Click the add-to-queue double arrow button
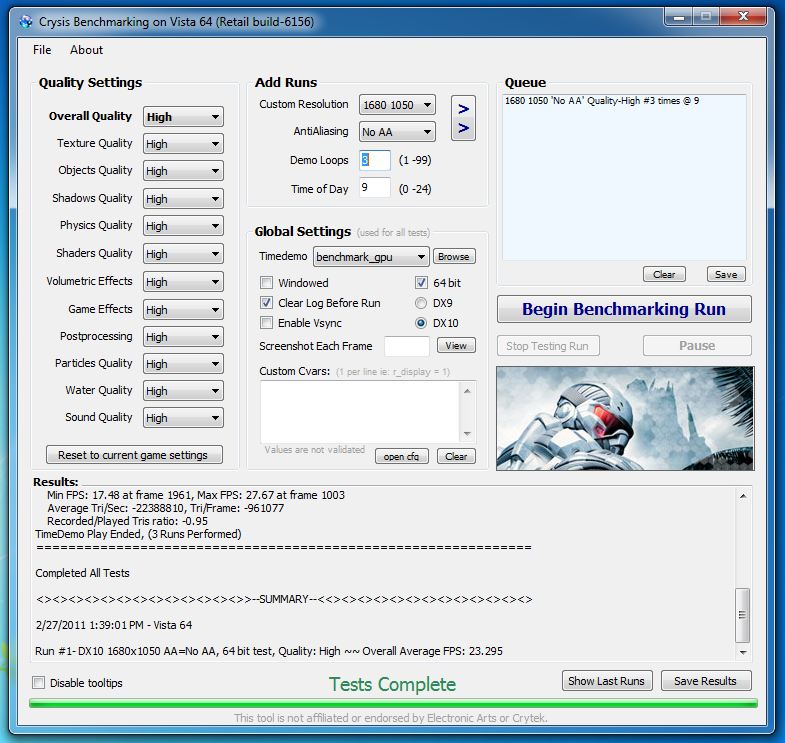The width and height of the screenshot is (785, 743). [x=463, y=118]
